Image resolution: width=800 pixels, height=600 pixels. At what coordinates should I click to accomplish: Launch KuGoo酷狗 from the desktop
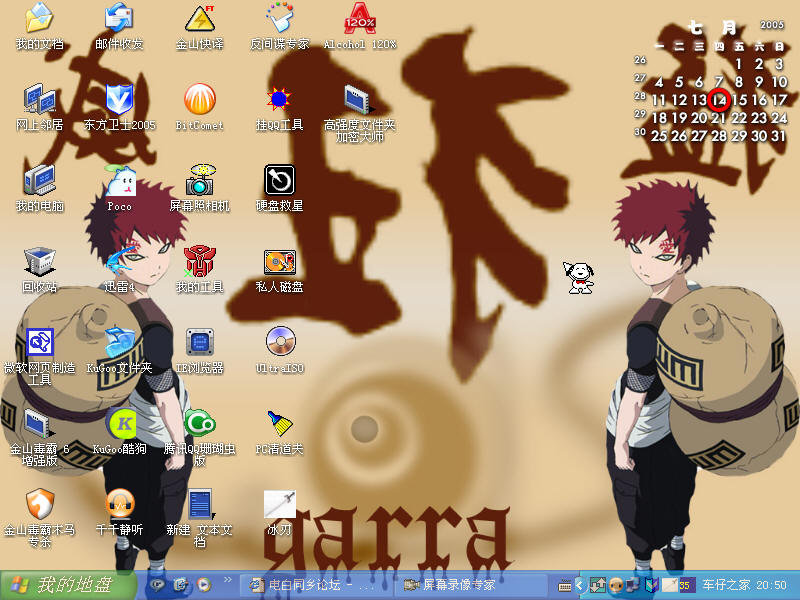point(119,424)
